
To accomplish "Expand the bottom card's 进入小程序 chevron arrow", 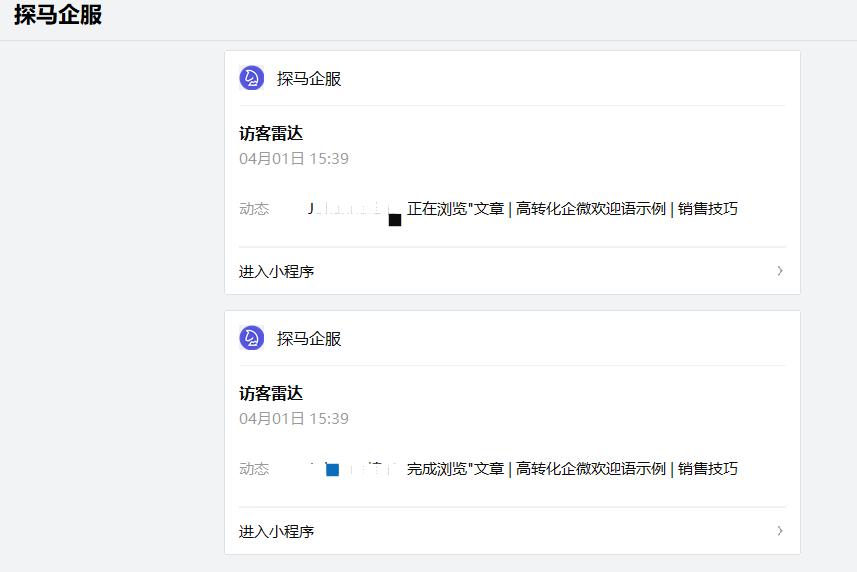I will coord(780,531).
